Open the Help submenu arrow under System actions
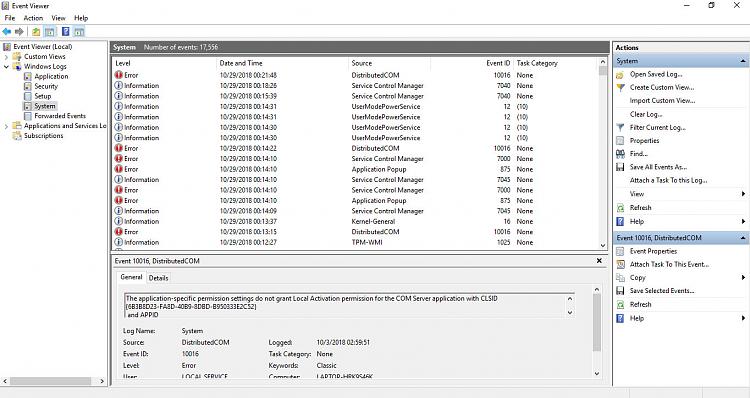 click(x=743, y=221)
